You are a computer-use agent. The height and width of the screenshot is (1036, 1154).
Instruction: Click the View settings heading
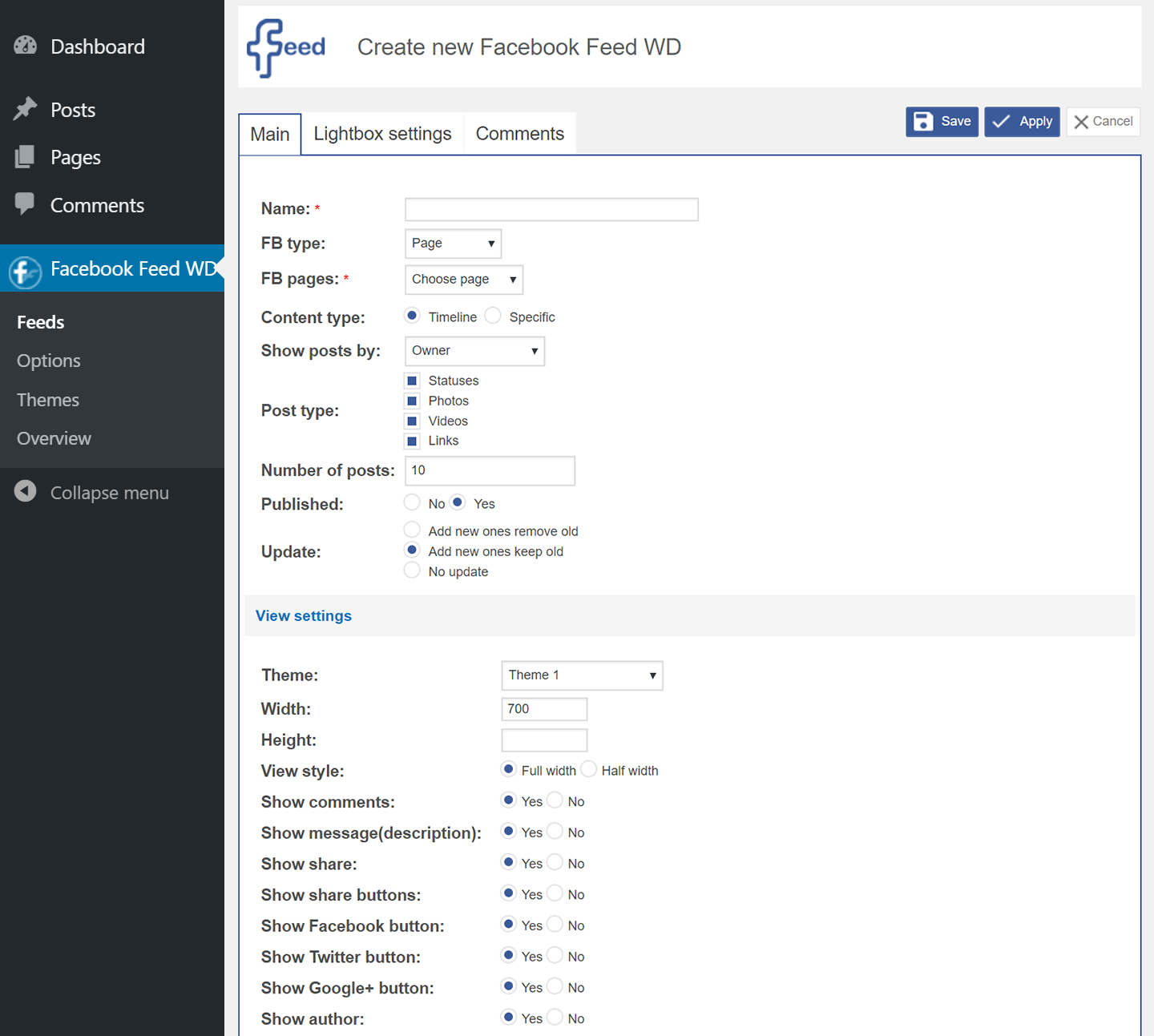tap(304, 615)
